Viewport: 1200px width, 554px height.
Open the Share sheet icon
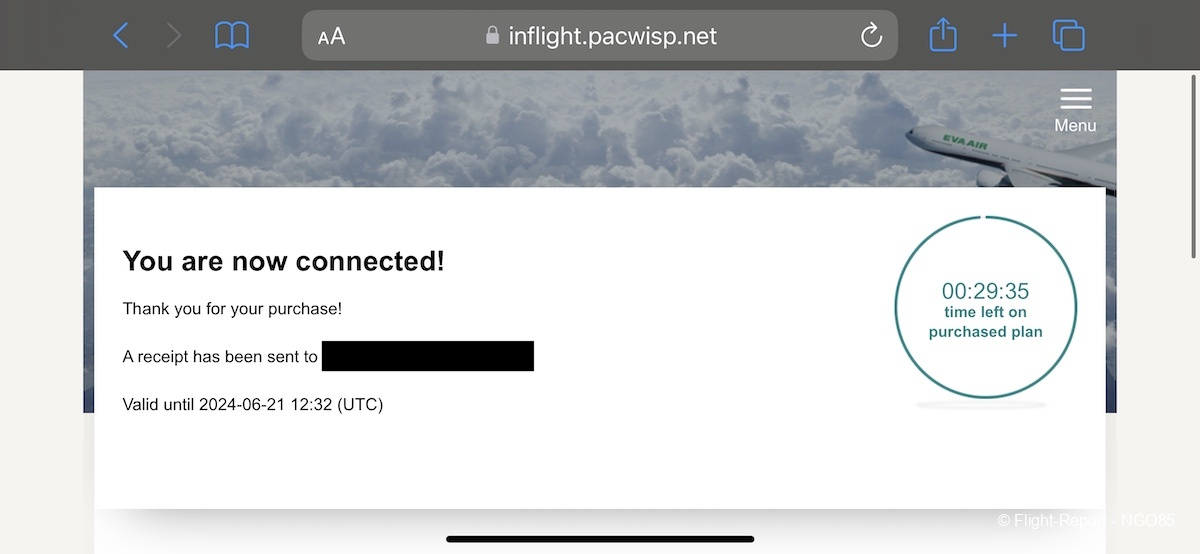click(943, 35)
